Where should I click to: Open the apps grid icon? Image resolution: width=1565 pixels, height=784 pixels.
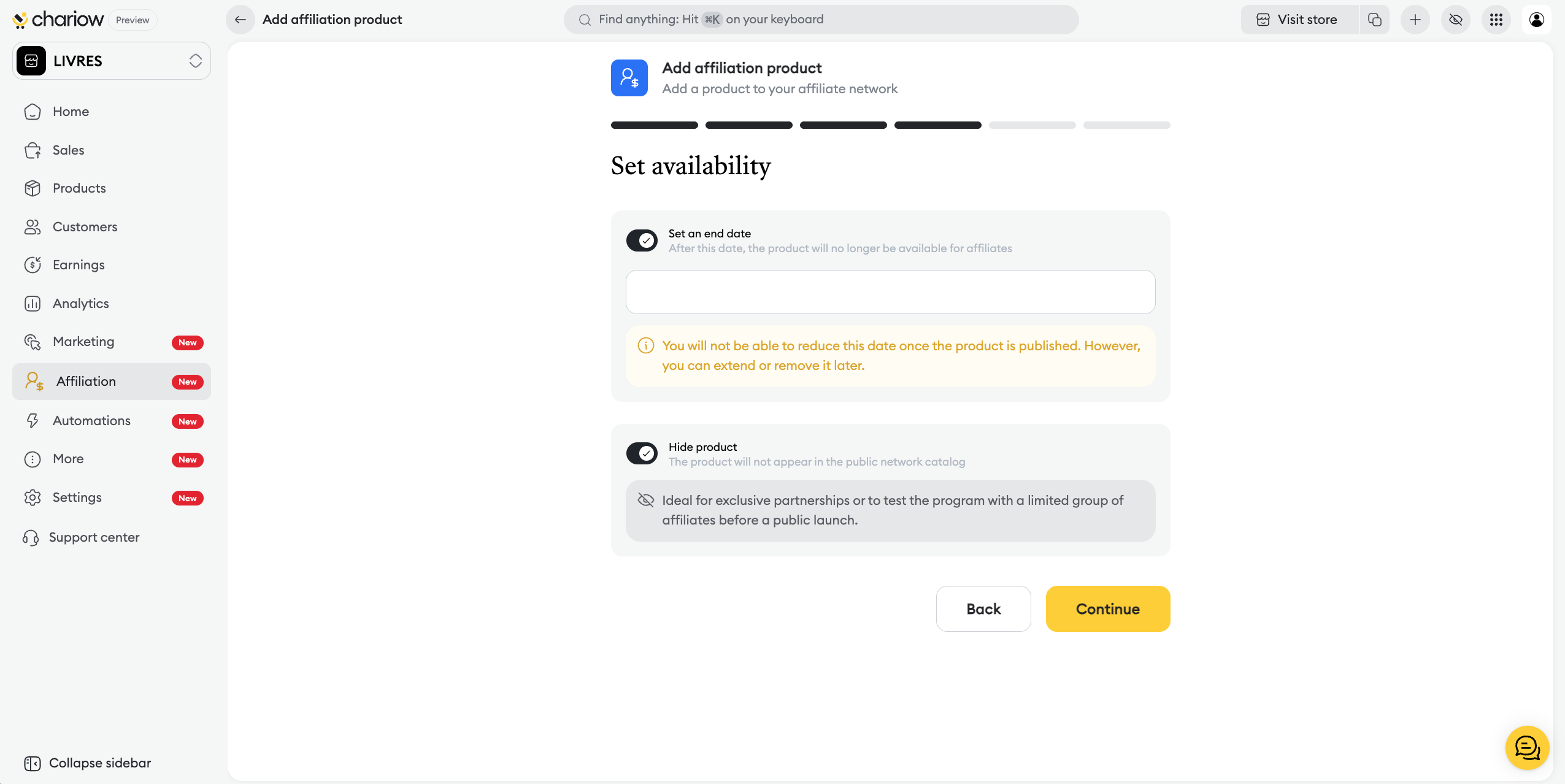point(1496,20)
